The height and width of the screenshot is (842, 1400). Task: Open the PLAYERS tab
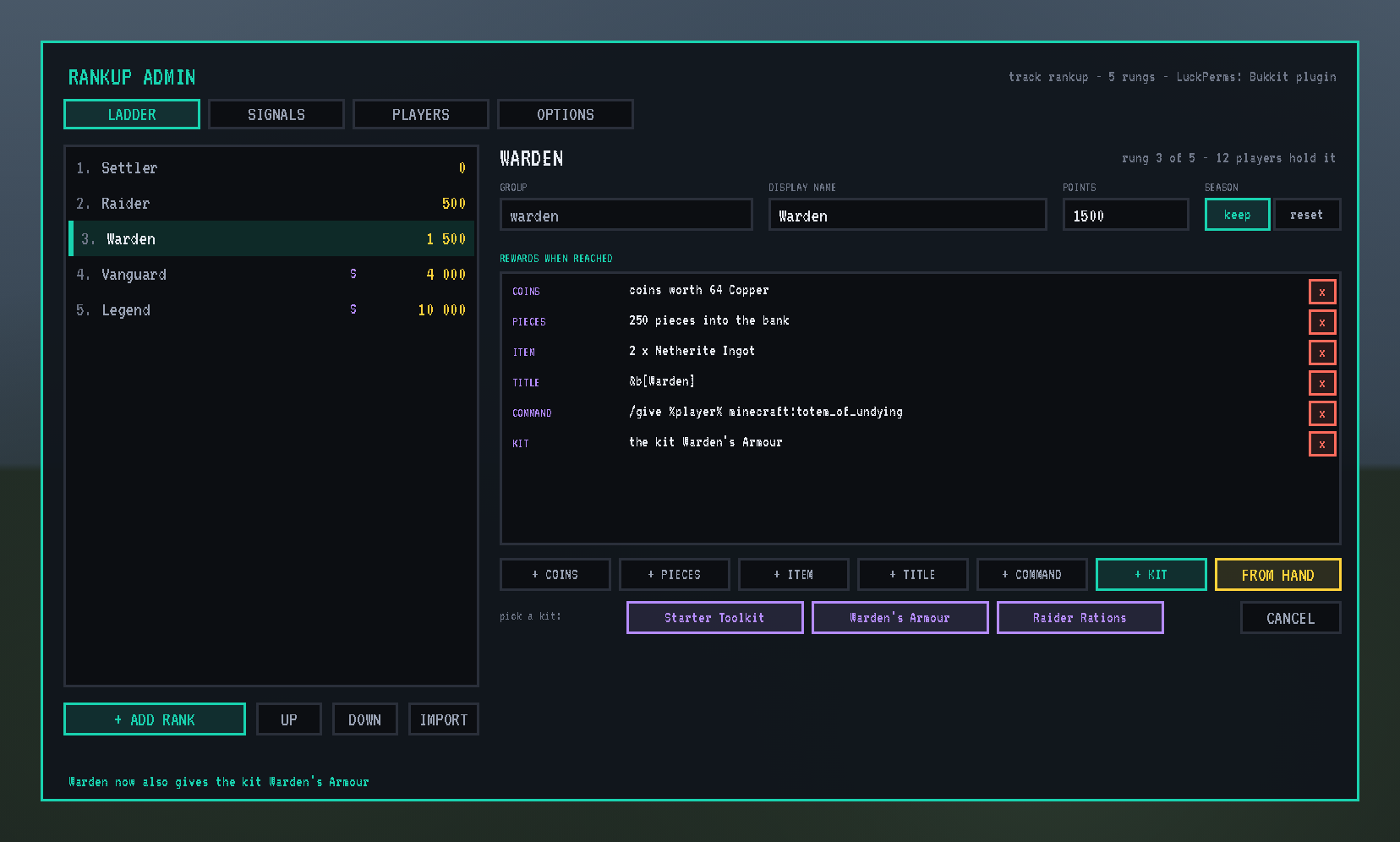(421, 114)
